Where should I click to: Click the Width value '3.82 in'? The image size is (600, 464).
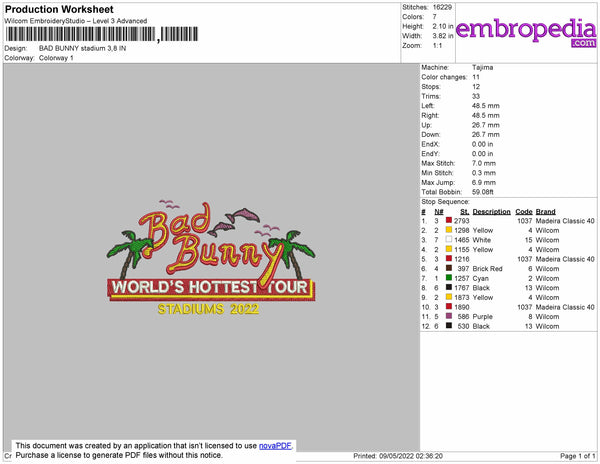443,36
